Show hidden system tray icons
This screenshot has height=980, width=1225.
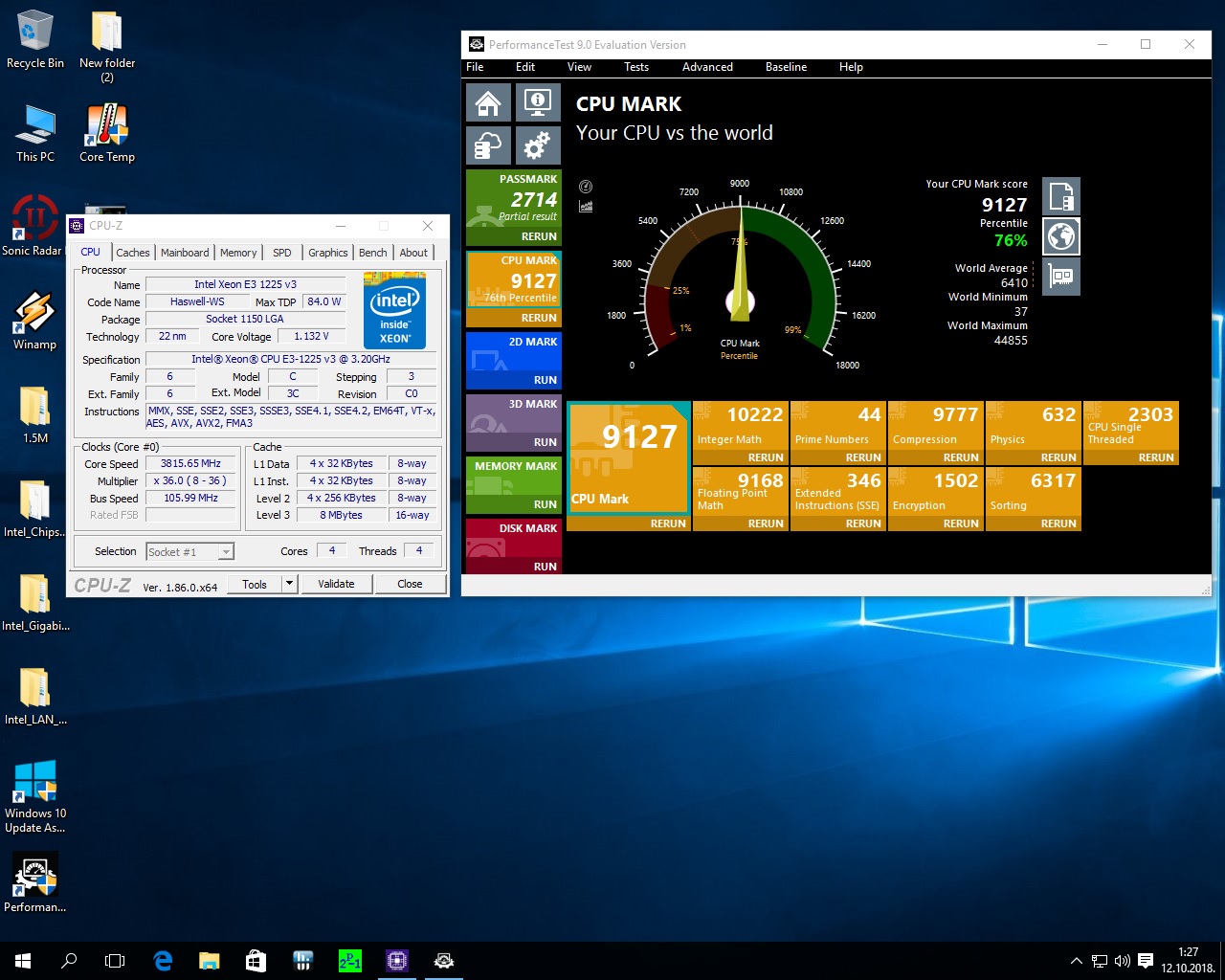1076,961
